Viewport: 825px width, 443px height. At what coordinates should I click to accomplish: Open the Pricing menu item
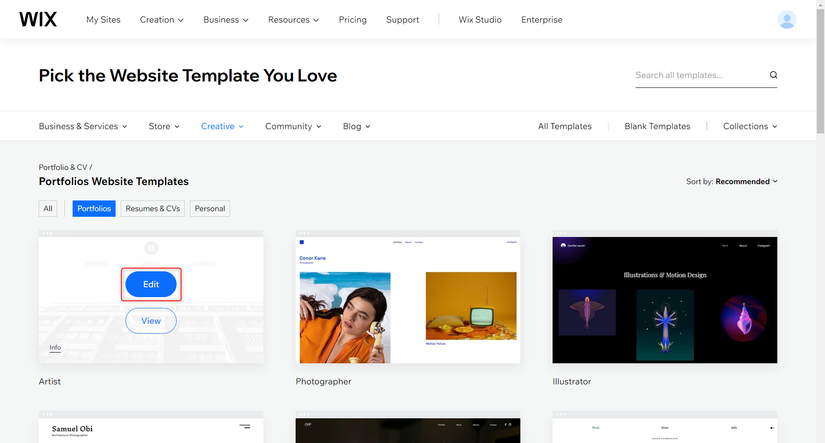tap(353, 19)
